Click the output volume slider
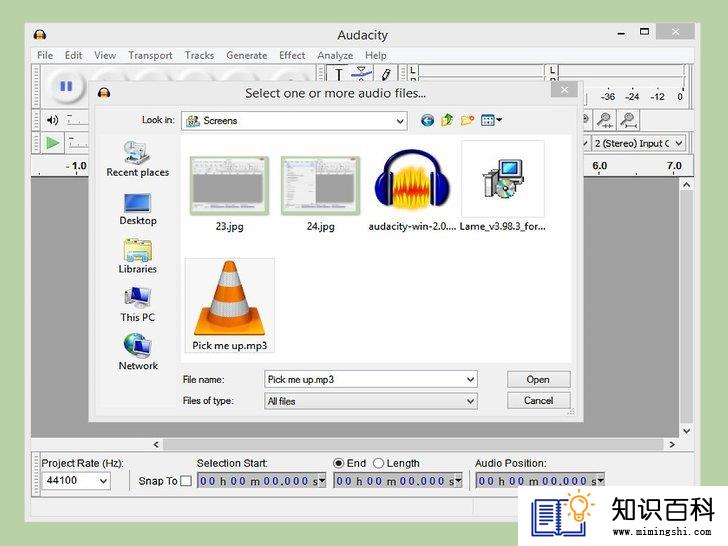 coord(77,120)
